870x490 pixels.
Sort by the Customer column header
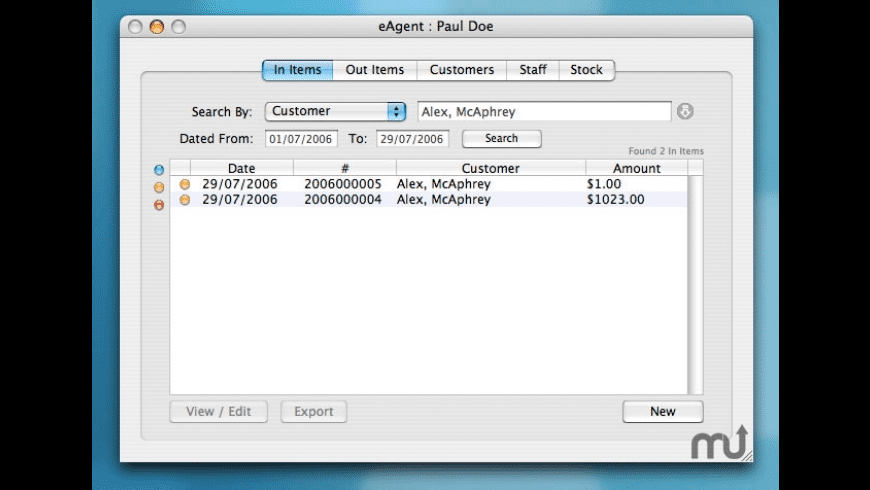coord(490,168)
